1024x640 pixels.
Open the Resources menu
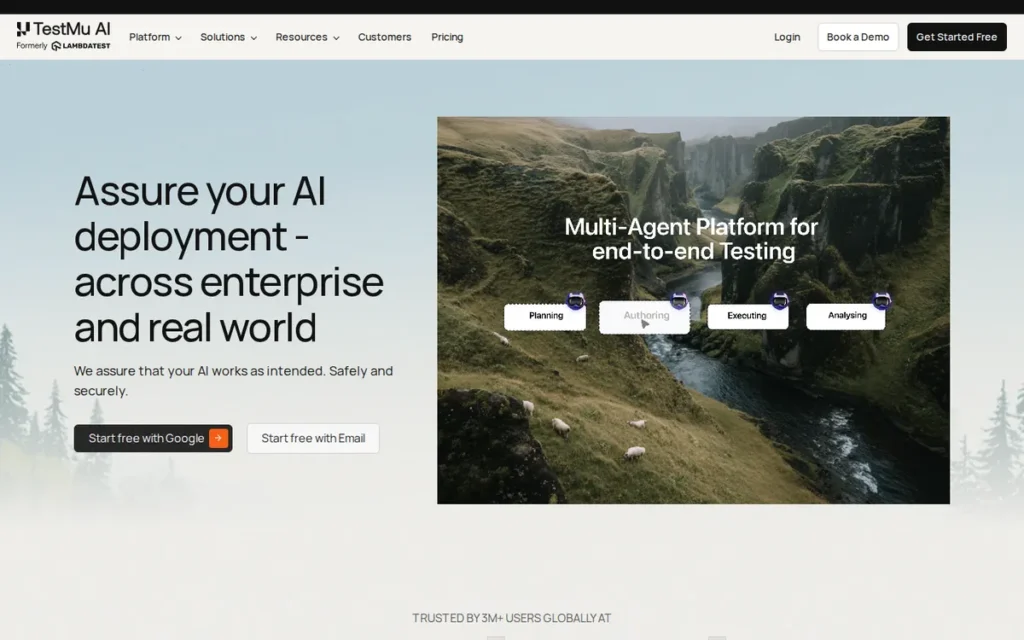[307, 37]
